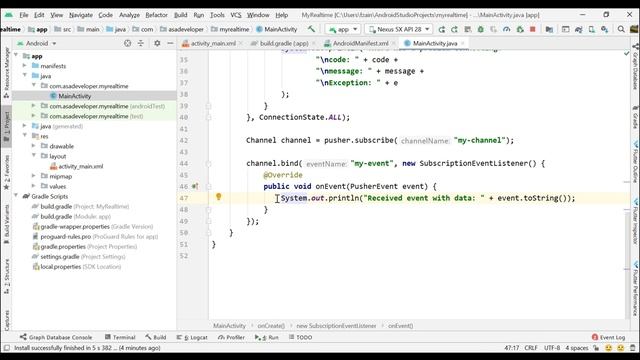
Task: Expand the manifests folder
Action: (24, 66)
